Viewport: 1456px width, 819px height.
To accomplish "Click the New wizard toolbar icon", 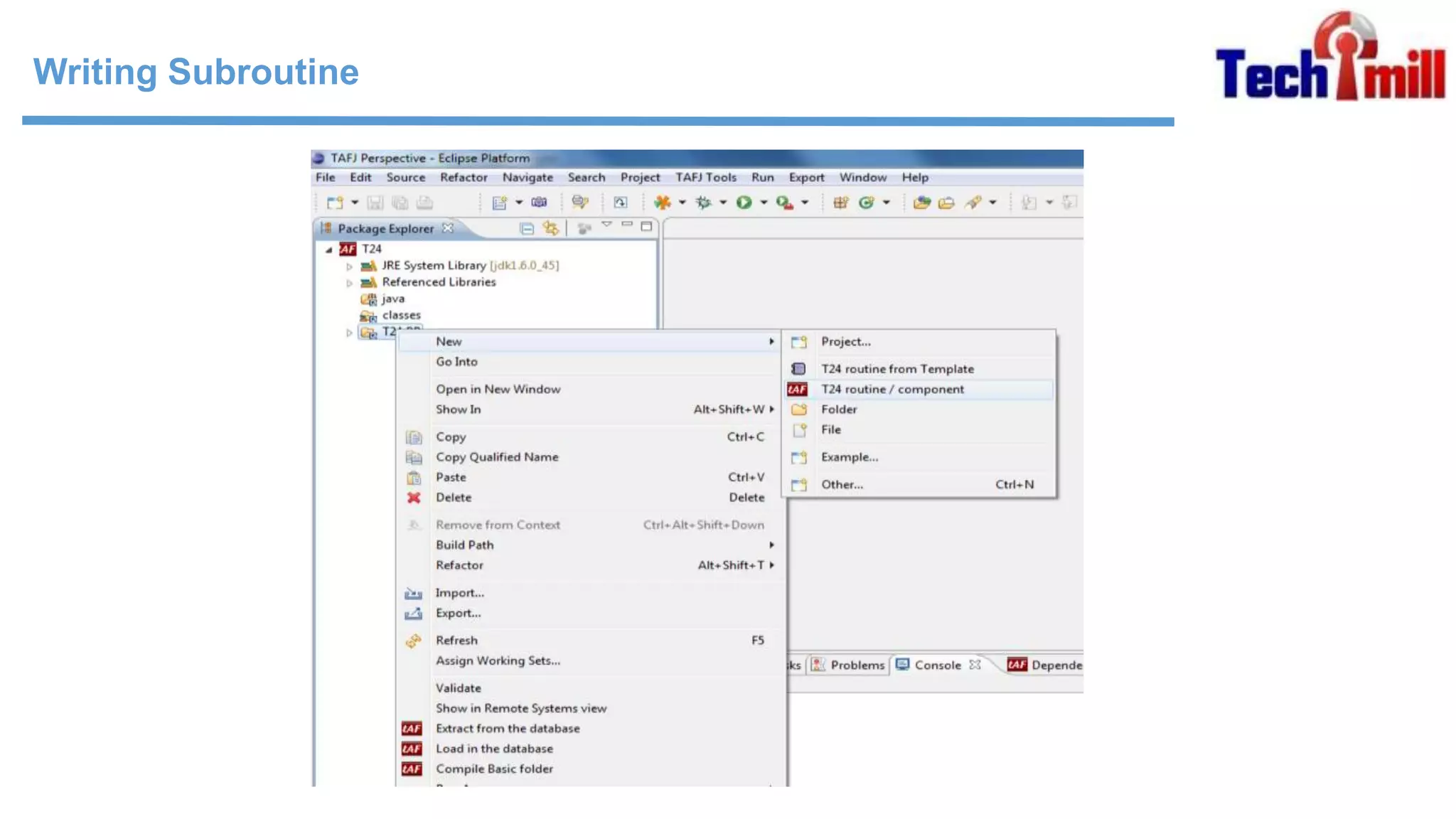I will click(x=335, y=203).
